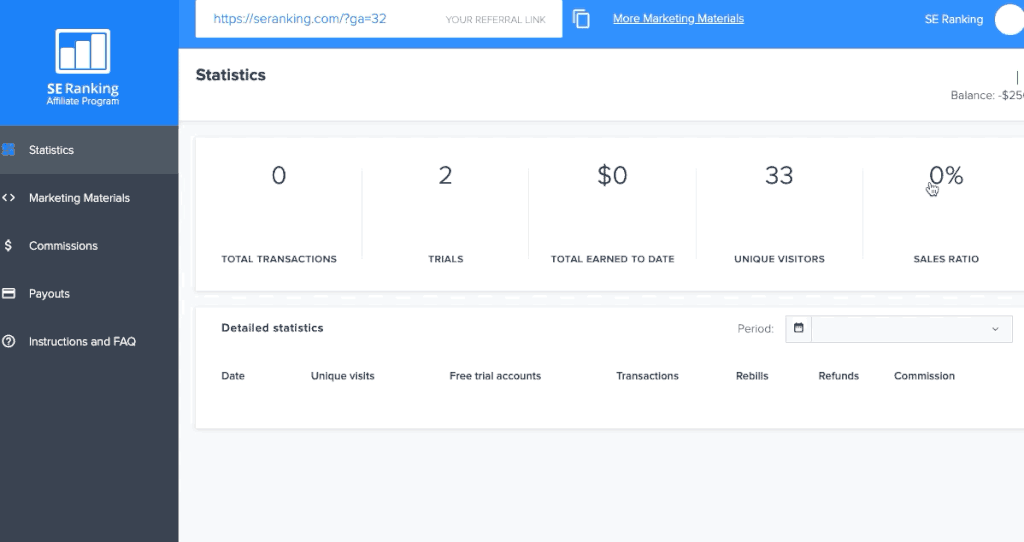Follow the More Marketing Materials link
Screen dimensions: 1024x542
678,19
